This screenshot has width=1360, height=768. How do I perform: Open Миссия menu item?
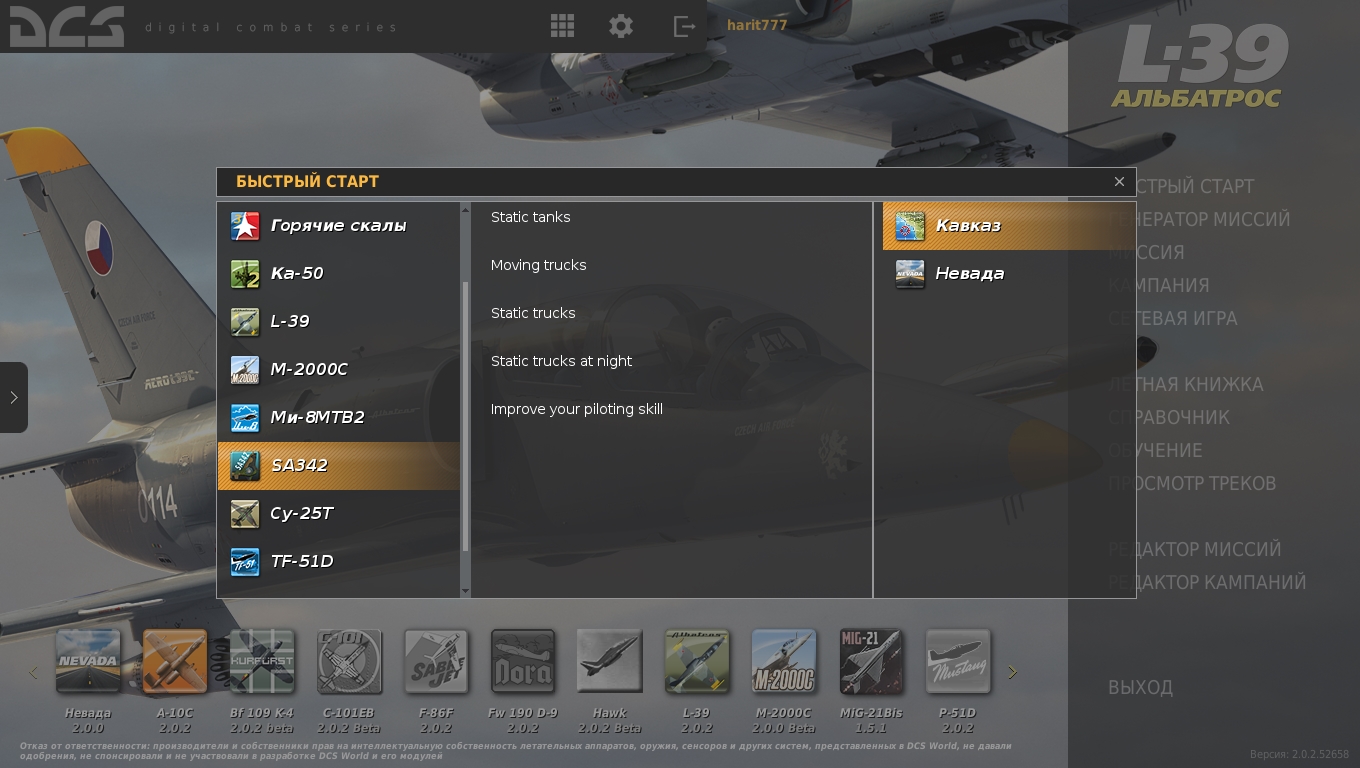[x=1146, y=252]
